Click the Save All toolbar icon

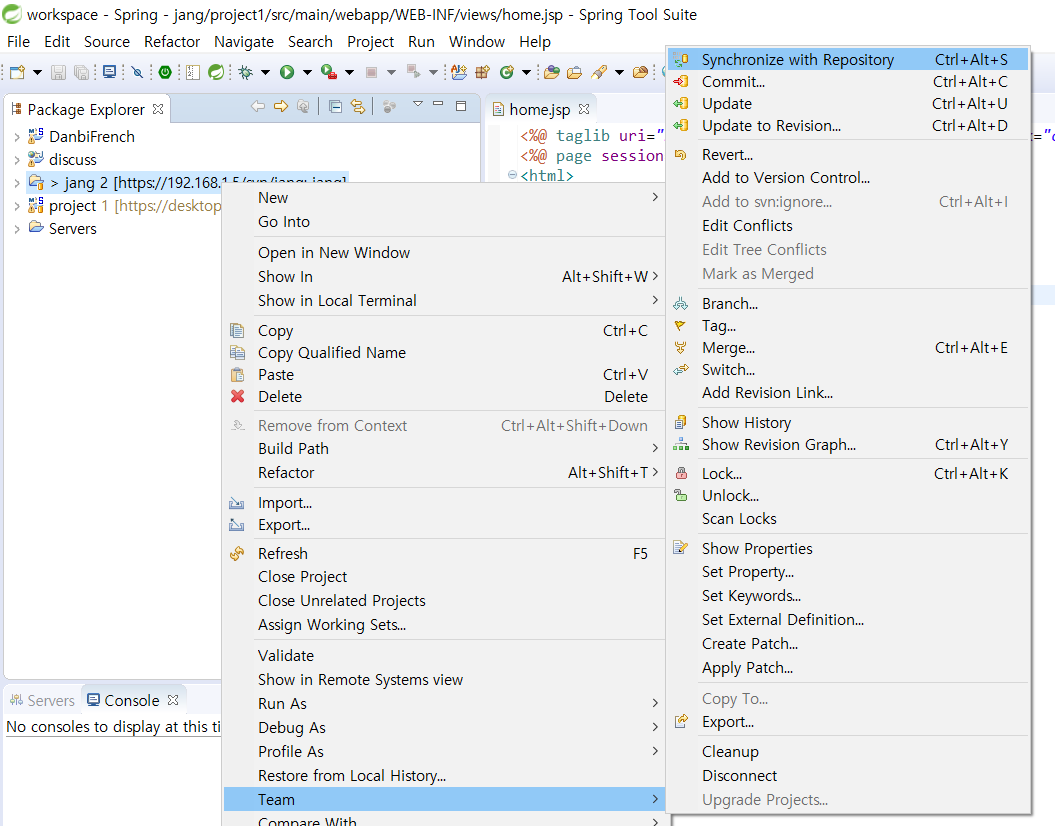click(x=81, y=72)
